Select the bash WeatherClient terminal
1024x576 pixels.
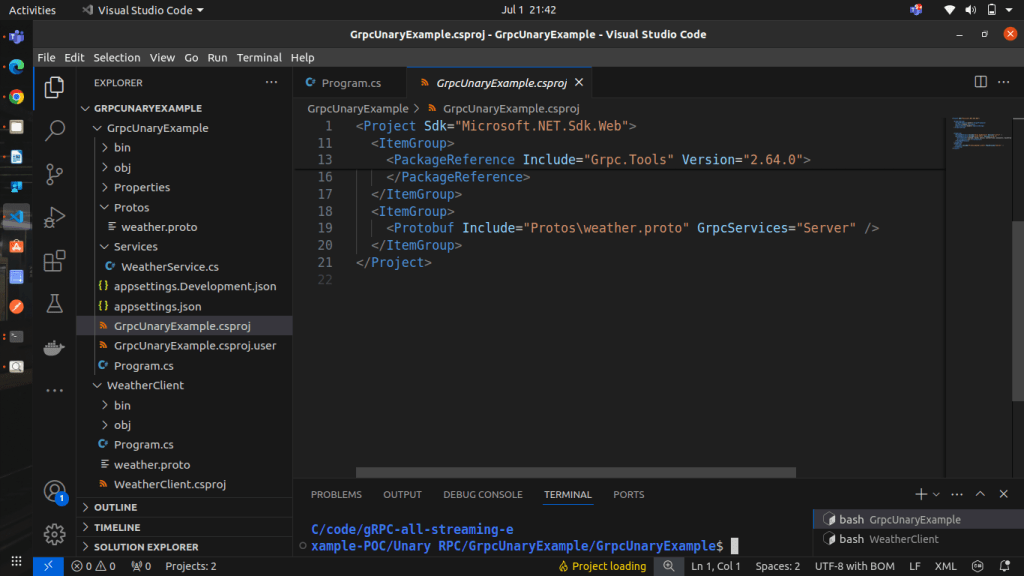click(888, 539)
